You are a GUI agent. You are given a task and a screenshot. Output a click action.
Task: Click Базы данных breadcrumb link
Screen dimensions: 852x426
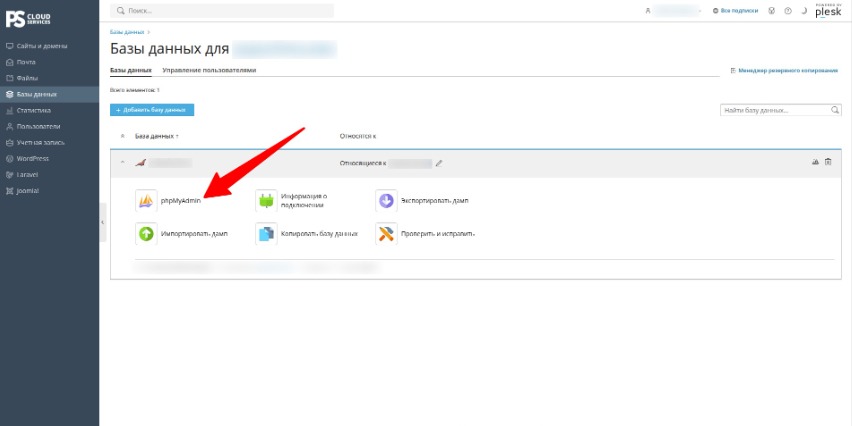[x=127, y=32]
